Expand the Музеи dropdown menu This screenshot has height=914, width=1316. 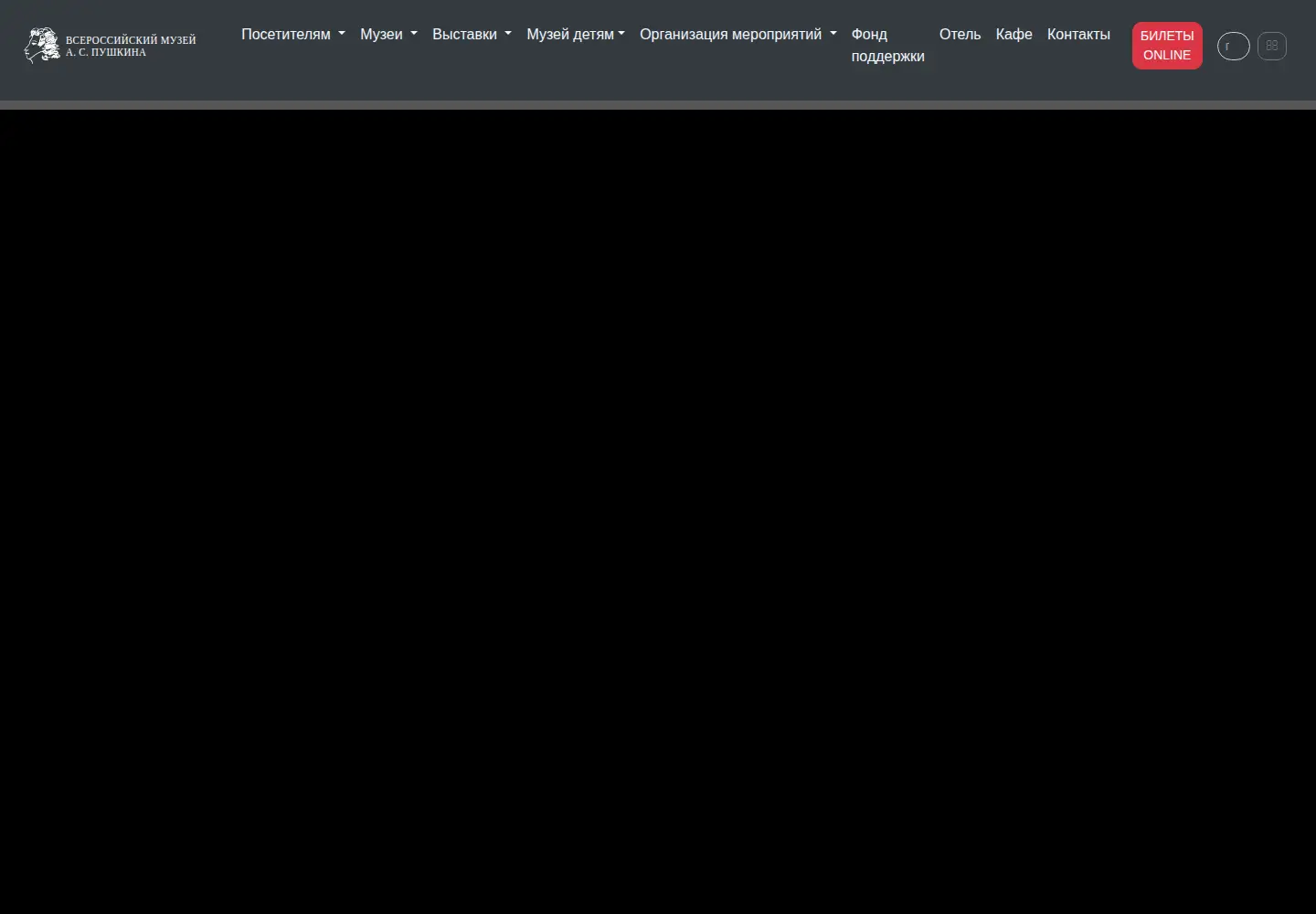[x=388, y=35]
